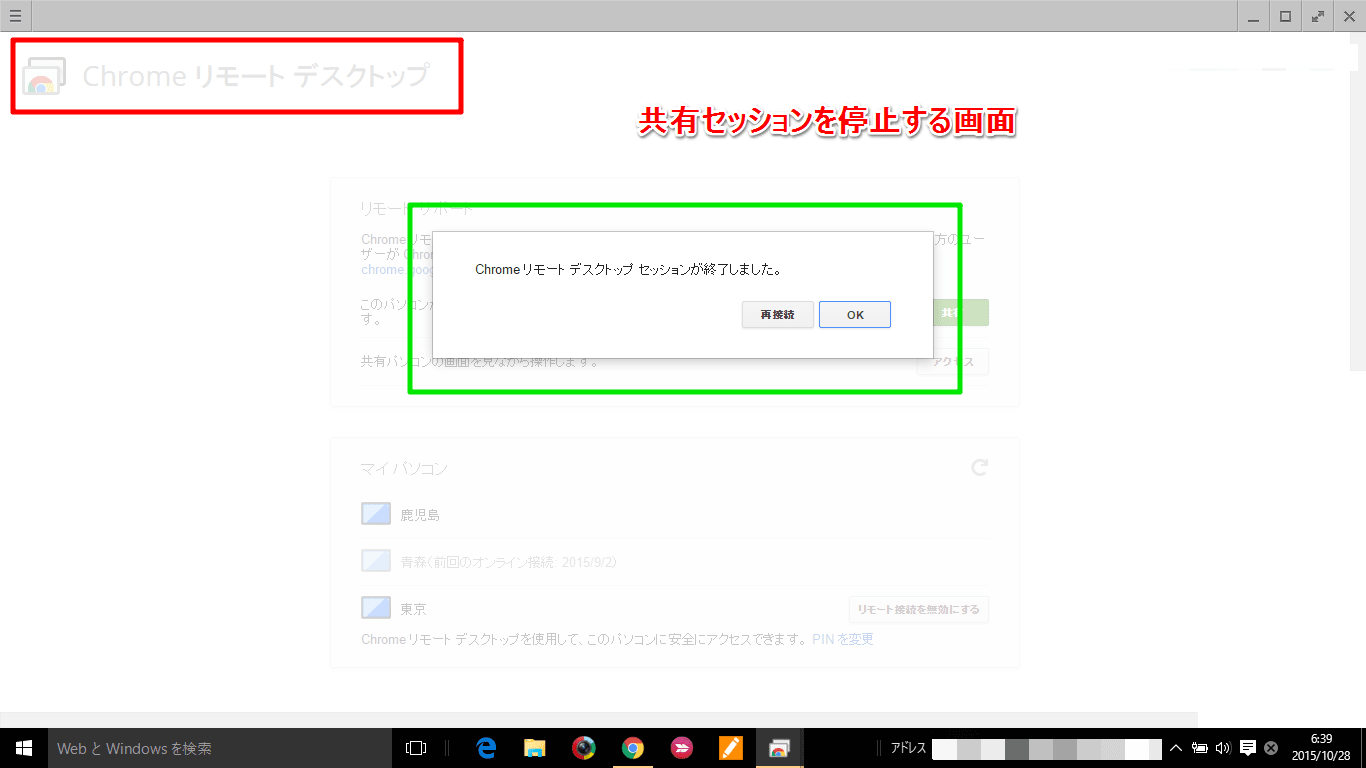Open Task View from the taskbar
This screenshot has width=1366, height=768.
pos(416,748)
